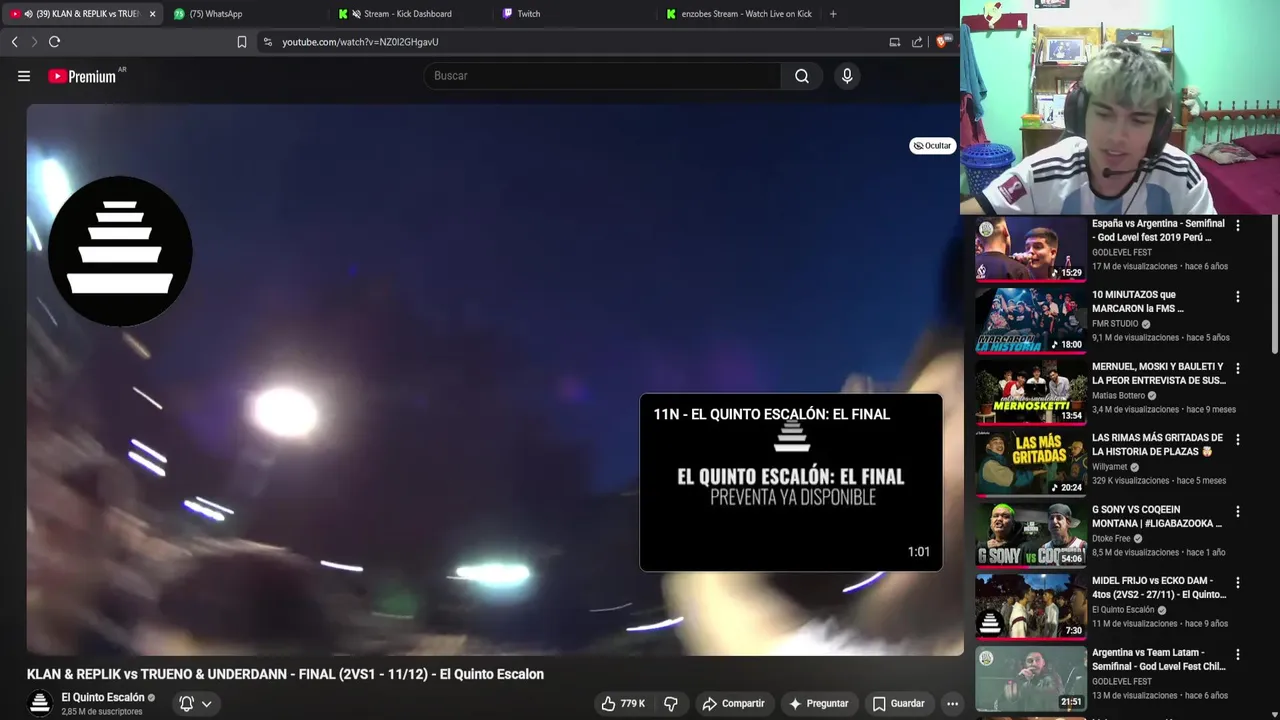
Task: Open a new browser tab
Action: click(833, 14)
